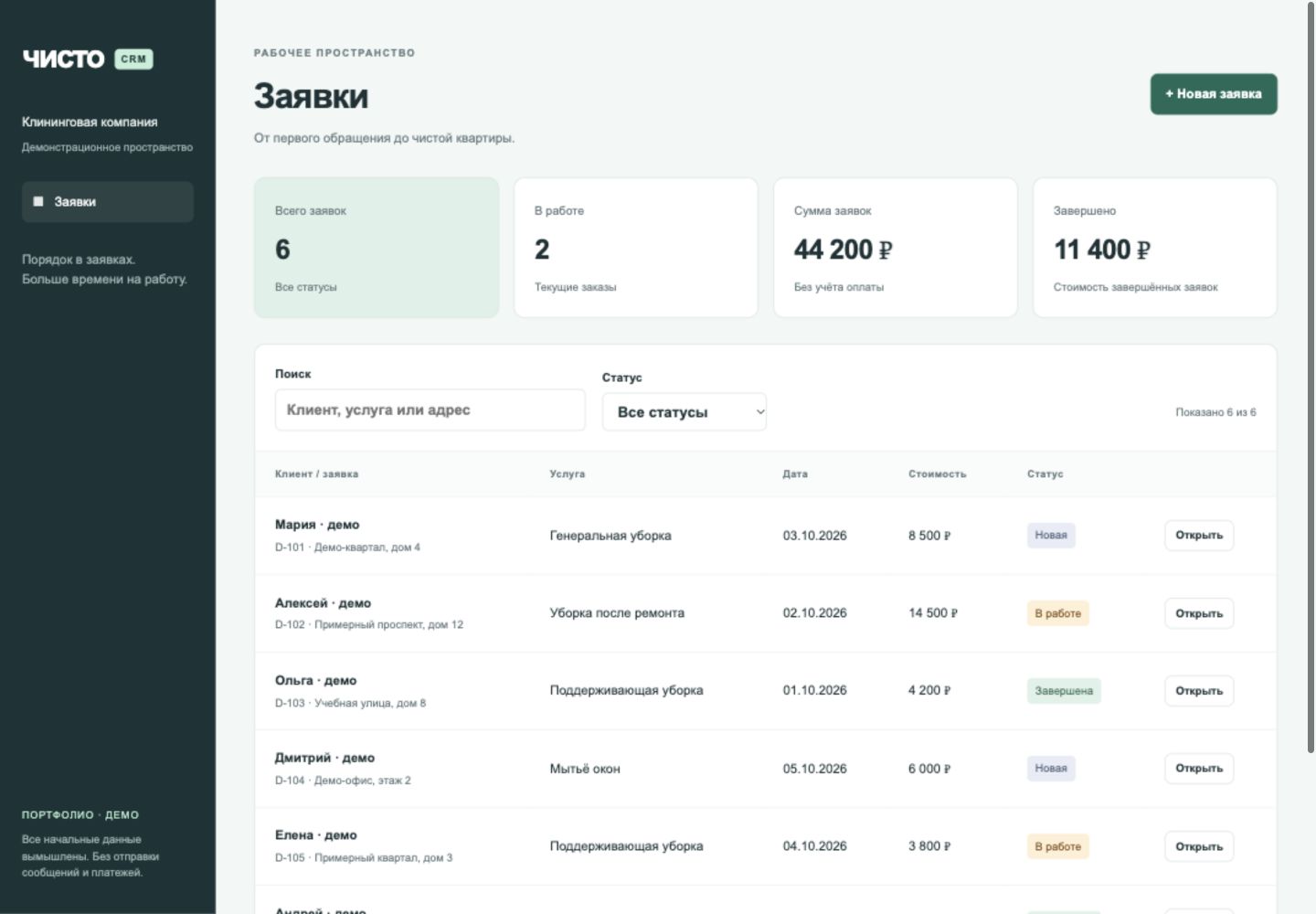Open request D-105 for Елена
Image resolution: width=1316 pixels, height=914 pixels.
coord(1199,846)
